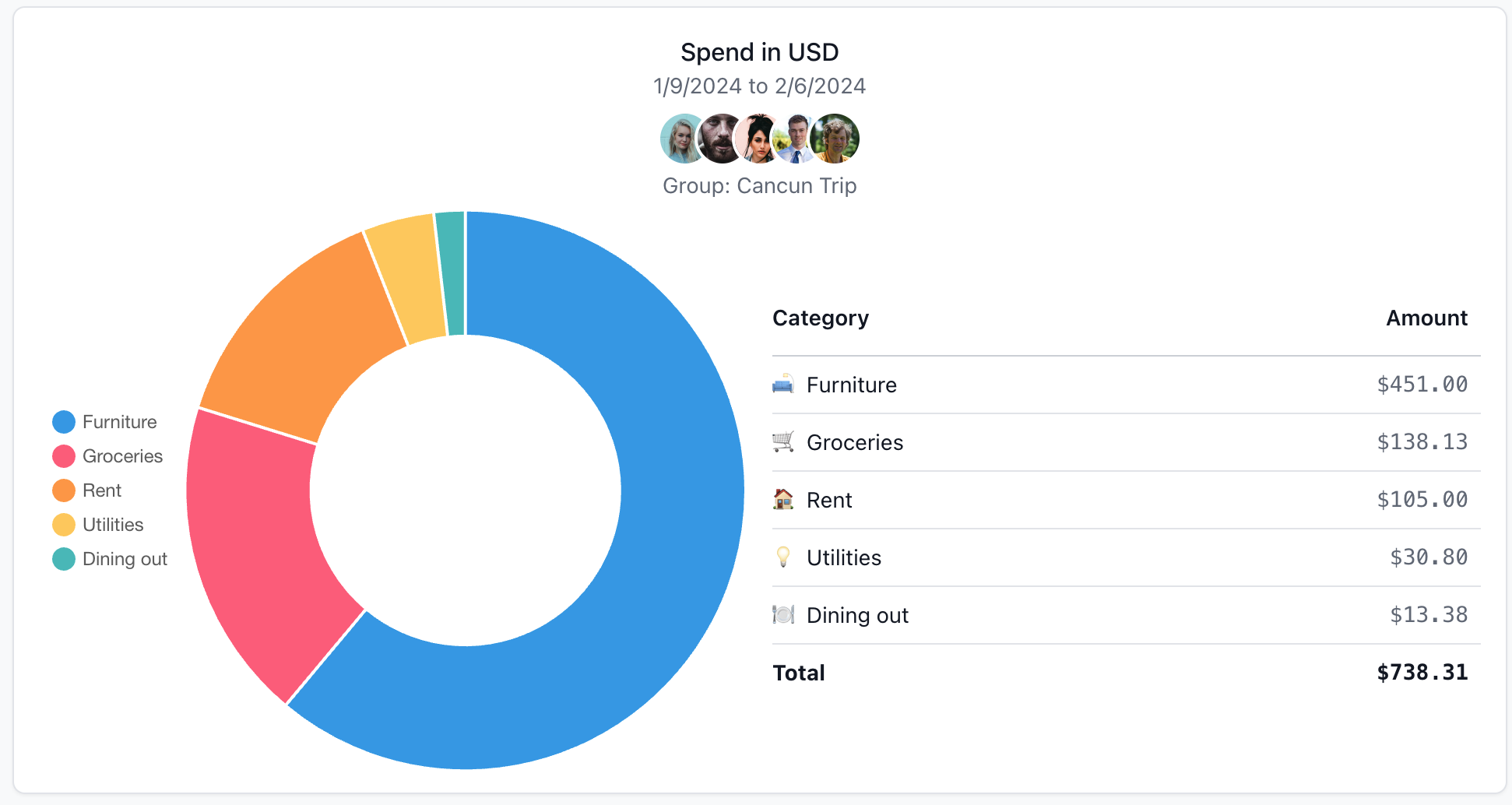Expand the Groceries category row
Image resolution: width=1512 pixels, height=805 pixels.
(855, 441)
